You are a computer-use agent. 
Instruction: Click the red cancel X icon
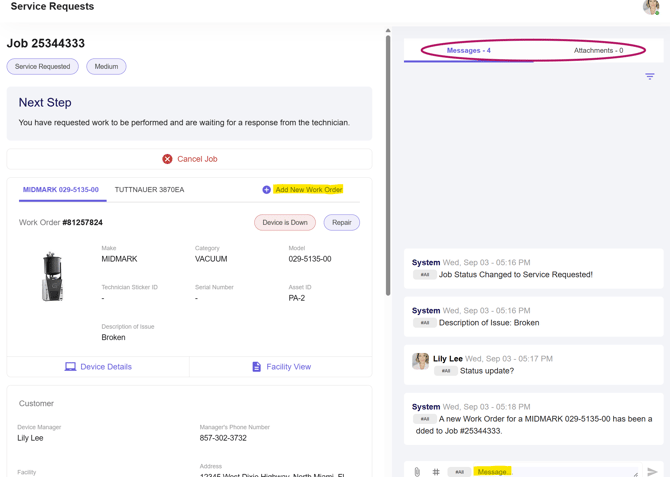point(167,159)
